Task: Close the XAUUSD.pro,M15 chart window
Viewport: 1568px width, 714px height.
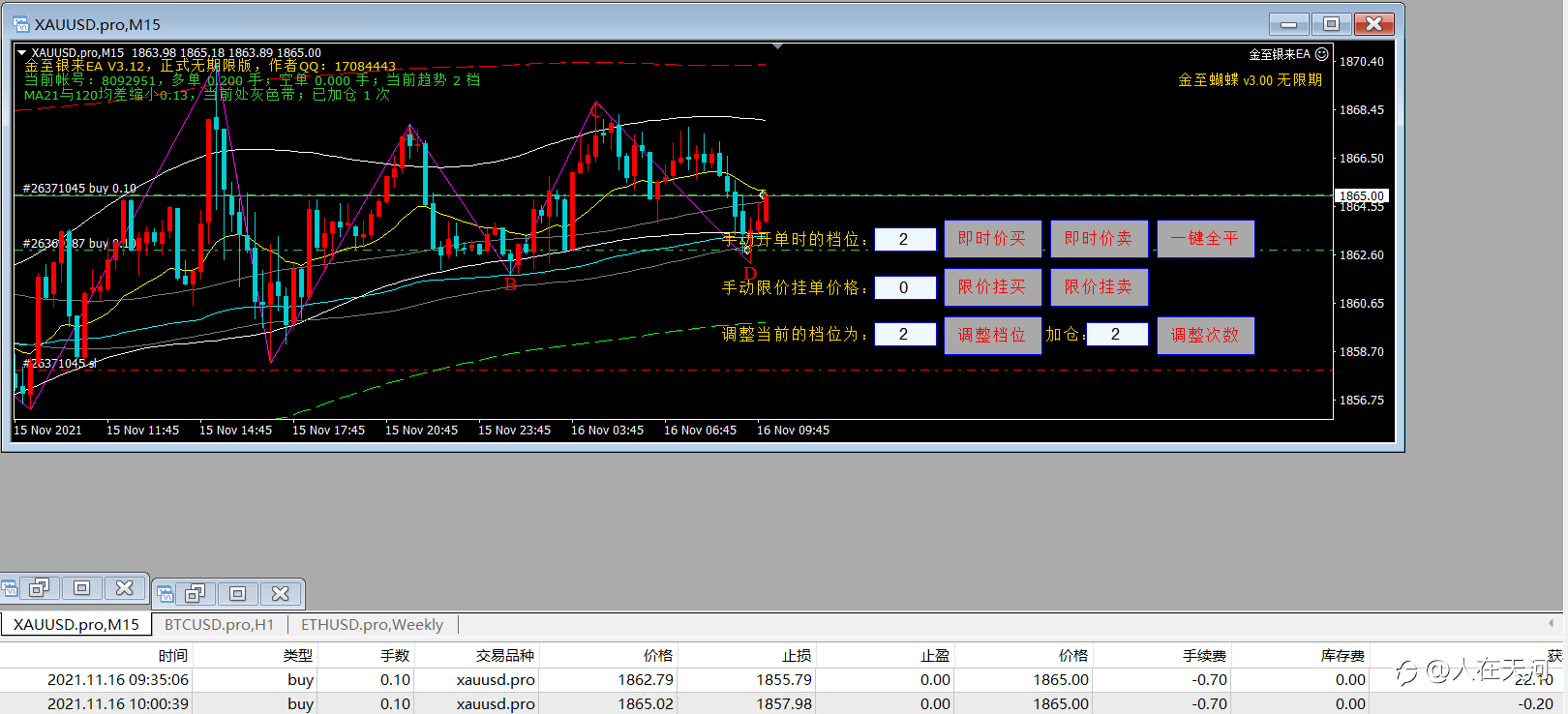Action: 1373,24
